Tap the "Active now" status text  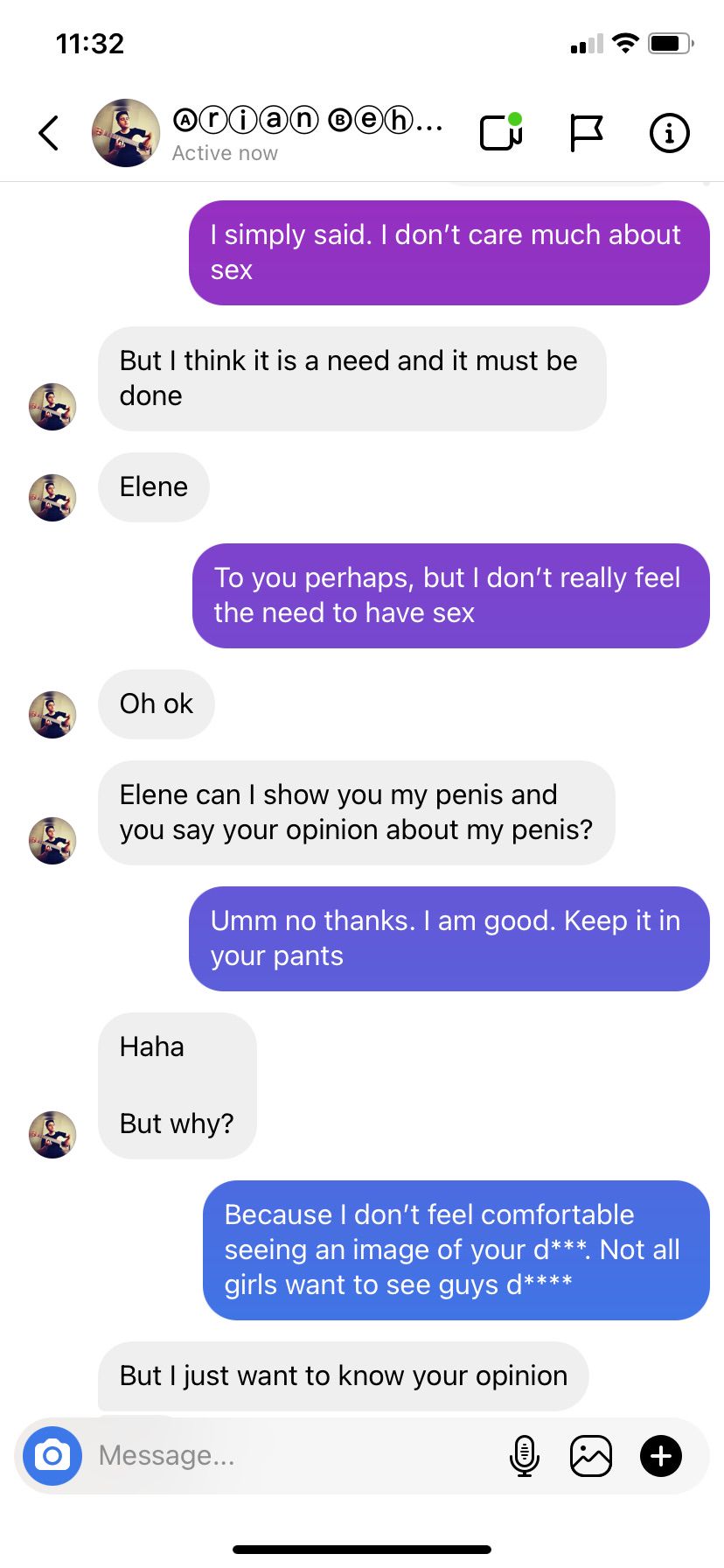click(x=225, y=153)
